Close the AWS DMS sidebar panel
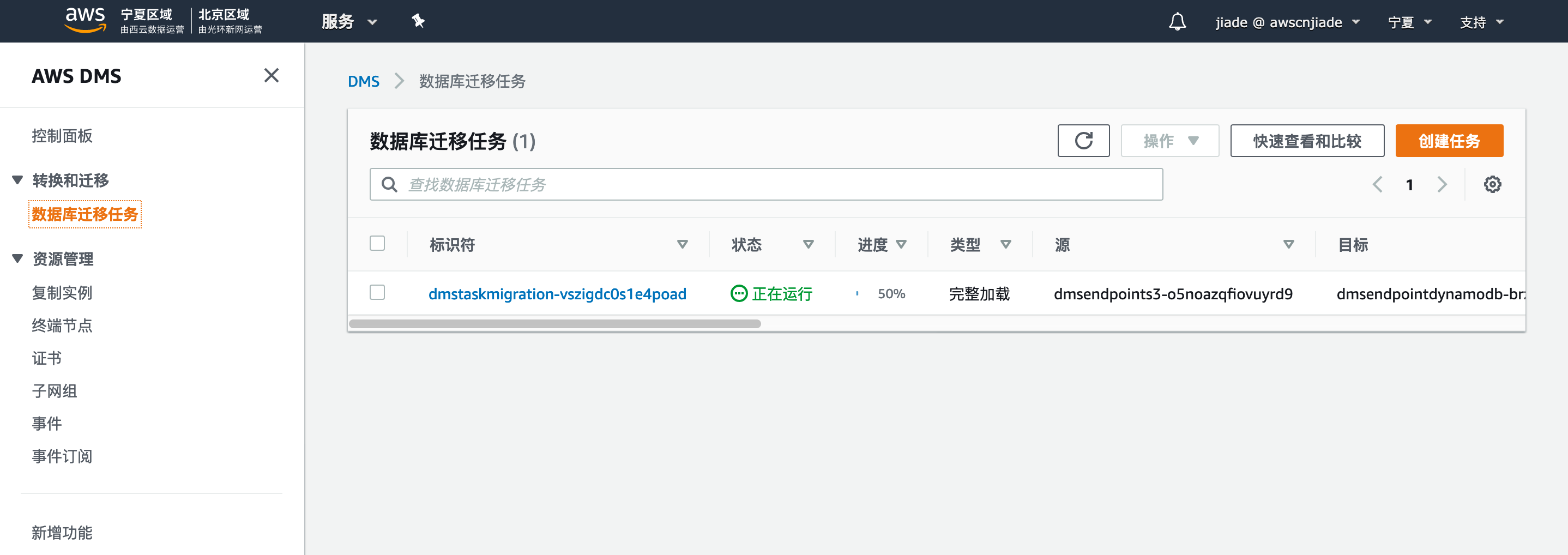1568x555 pixels. point(271,75)
